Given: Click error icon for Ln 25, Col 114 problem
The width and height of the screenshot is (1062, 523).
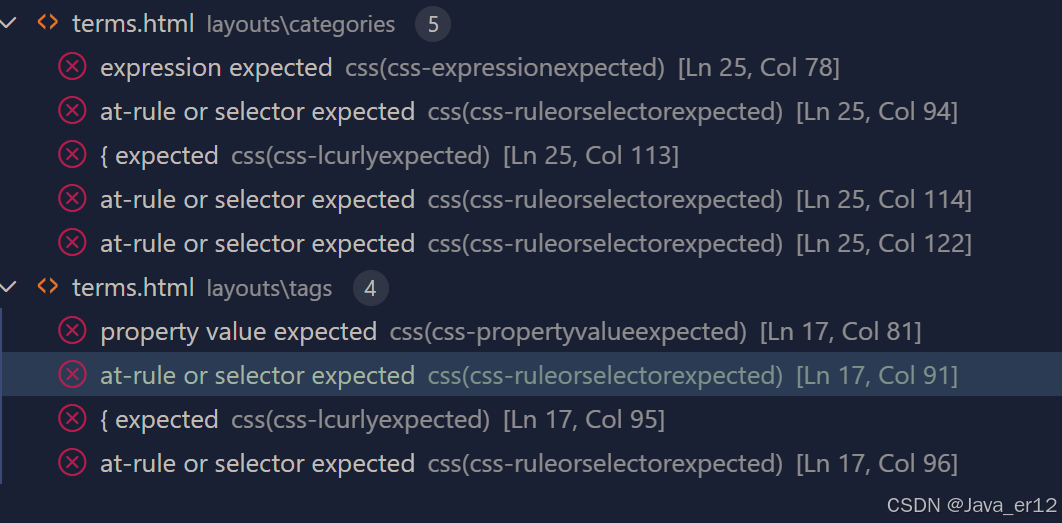Looking at the screenshot, I should [x=72, y=199].
